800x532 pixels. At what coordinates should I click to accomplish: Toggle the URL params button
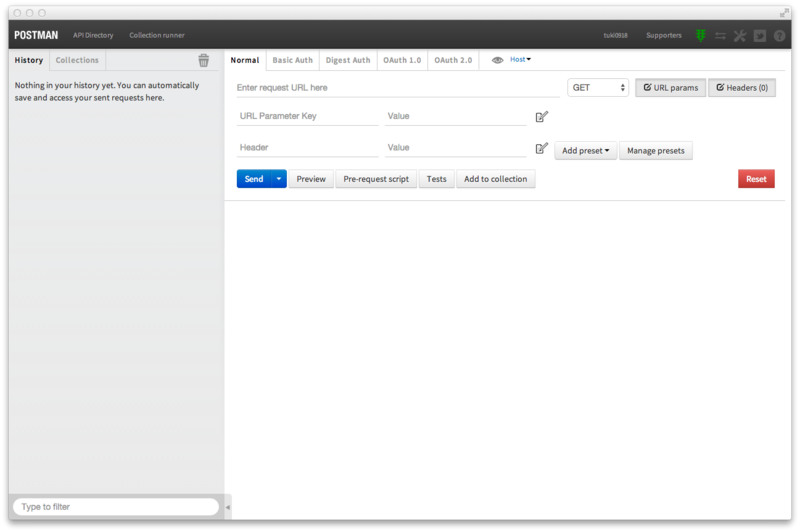[x=670, y=88]
